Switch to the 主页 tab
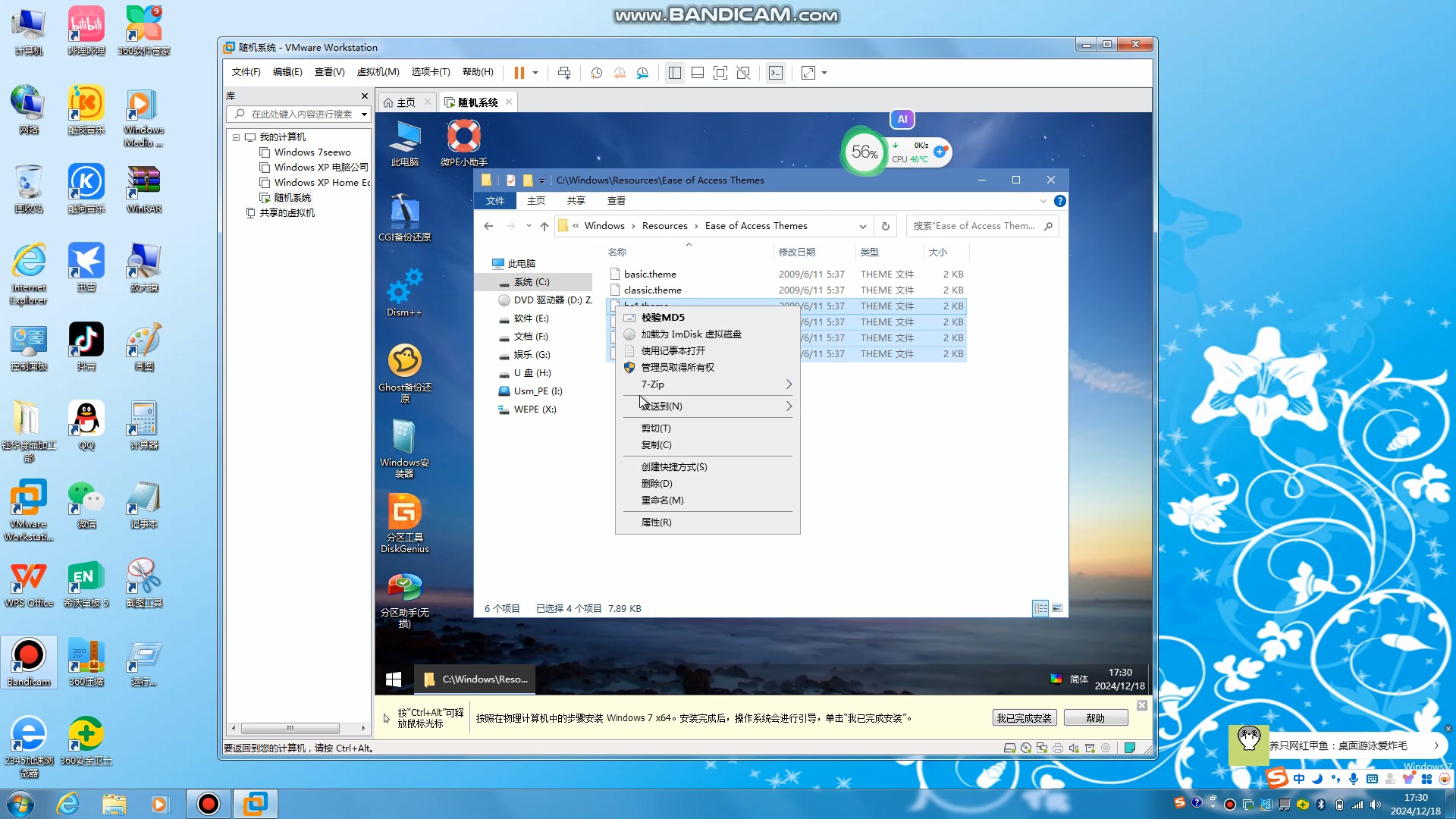This screenshot has height=819, width=1456. pyautogui.click(x=400, y=102)
